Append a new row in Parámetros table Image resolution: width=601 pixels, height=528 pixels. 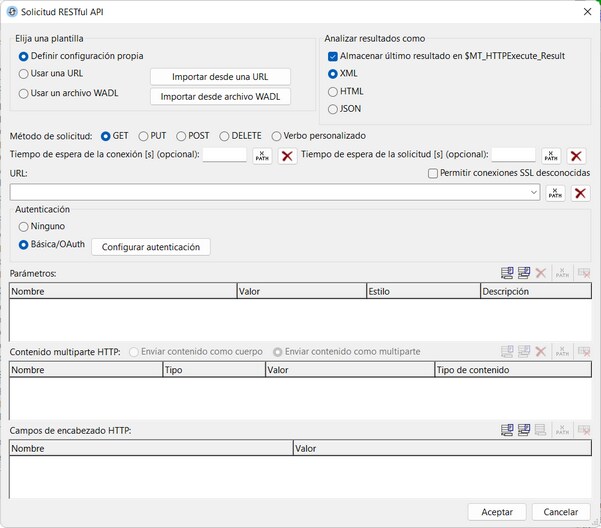tap(507, 273)
